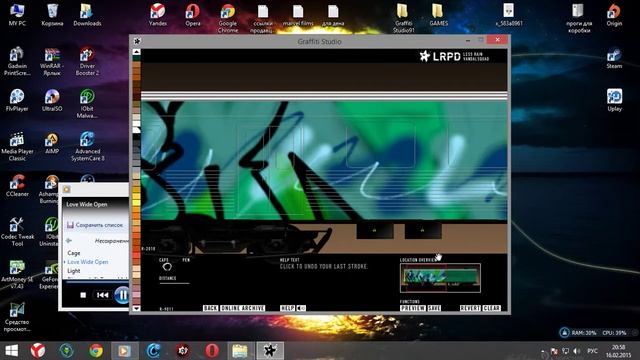640x360 pixels.
Task: Click the BACK button in Graffiti Studio
Action: point(211,308)
